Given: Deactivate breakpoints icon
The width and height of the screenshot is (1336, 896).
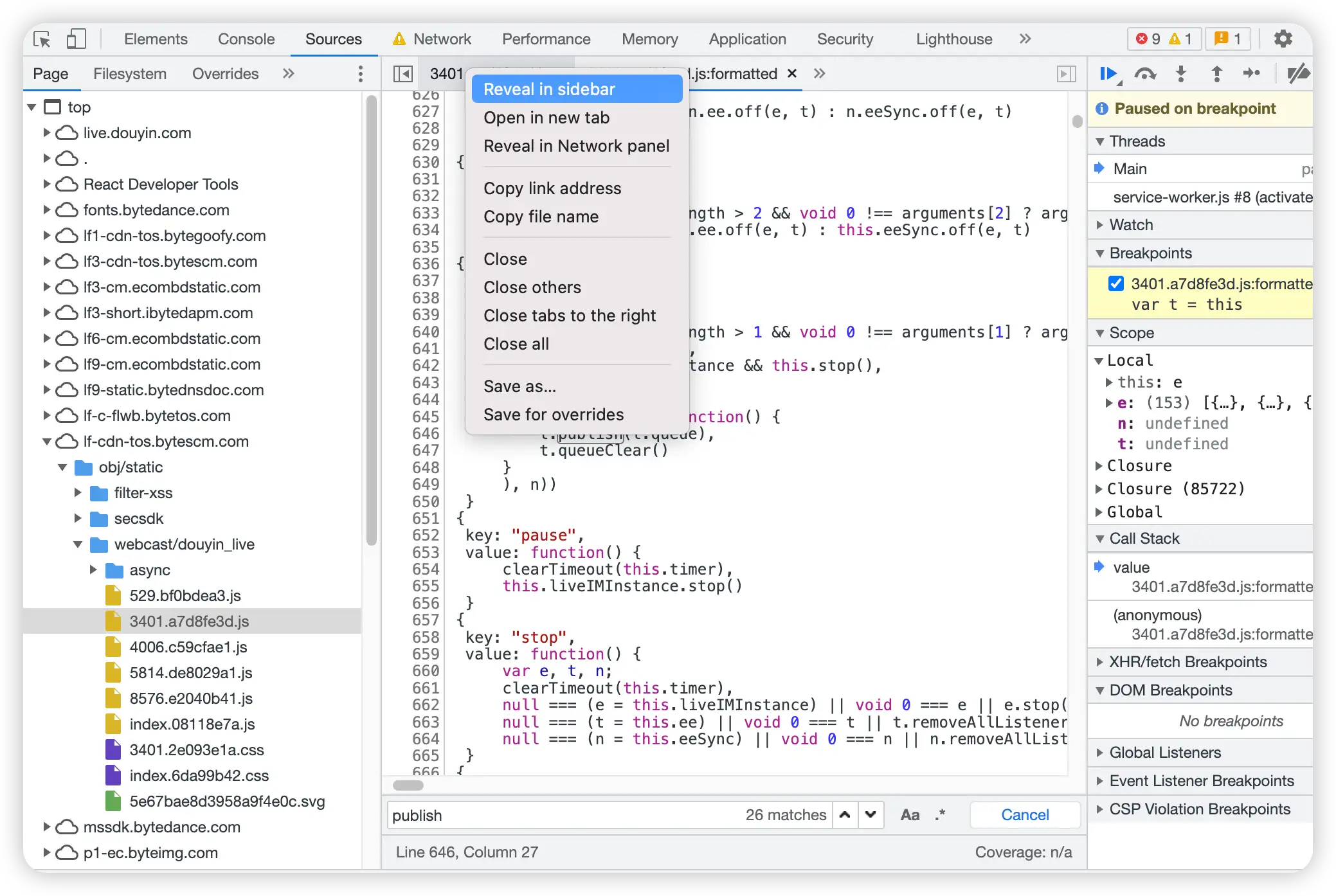Looking at the screenshot, I should click(1297, 74).
